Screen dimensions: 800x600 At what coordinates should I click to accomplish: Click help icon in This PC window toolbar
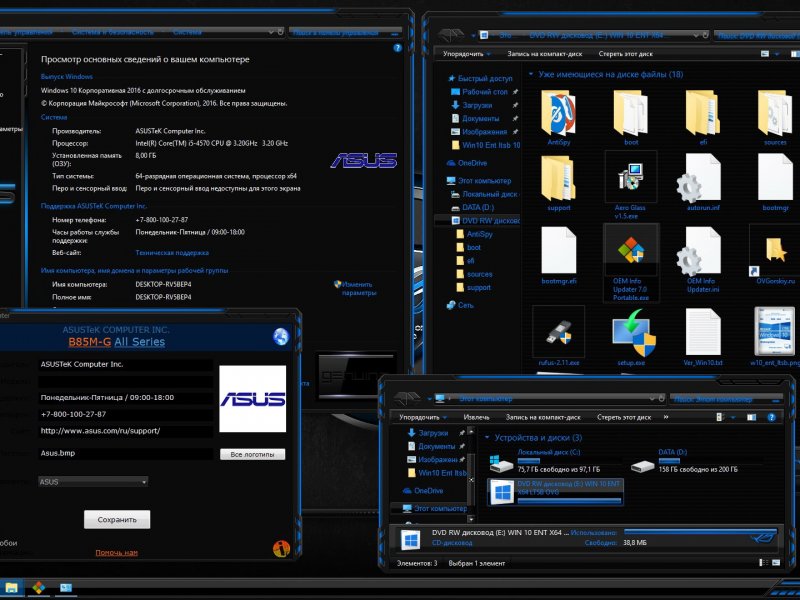tap(771, 417)
